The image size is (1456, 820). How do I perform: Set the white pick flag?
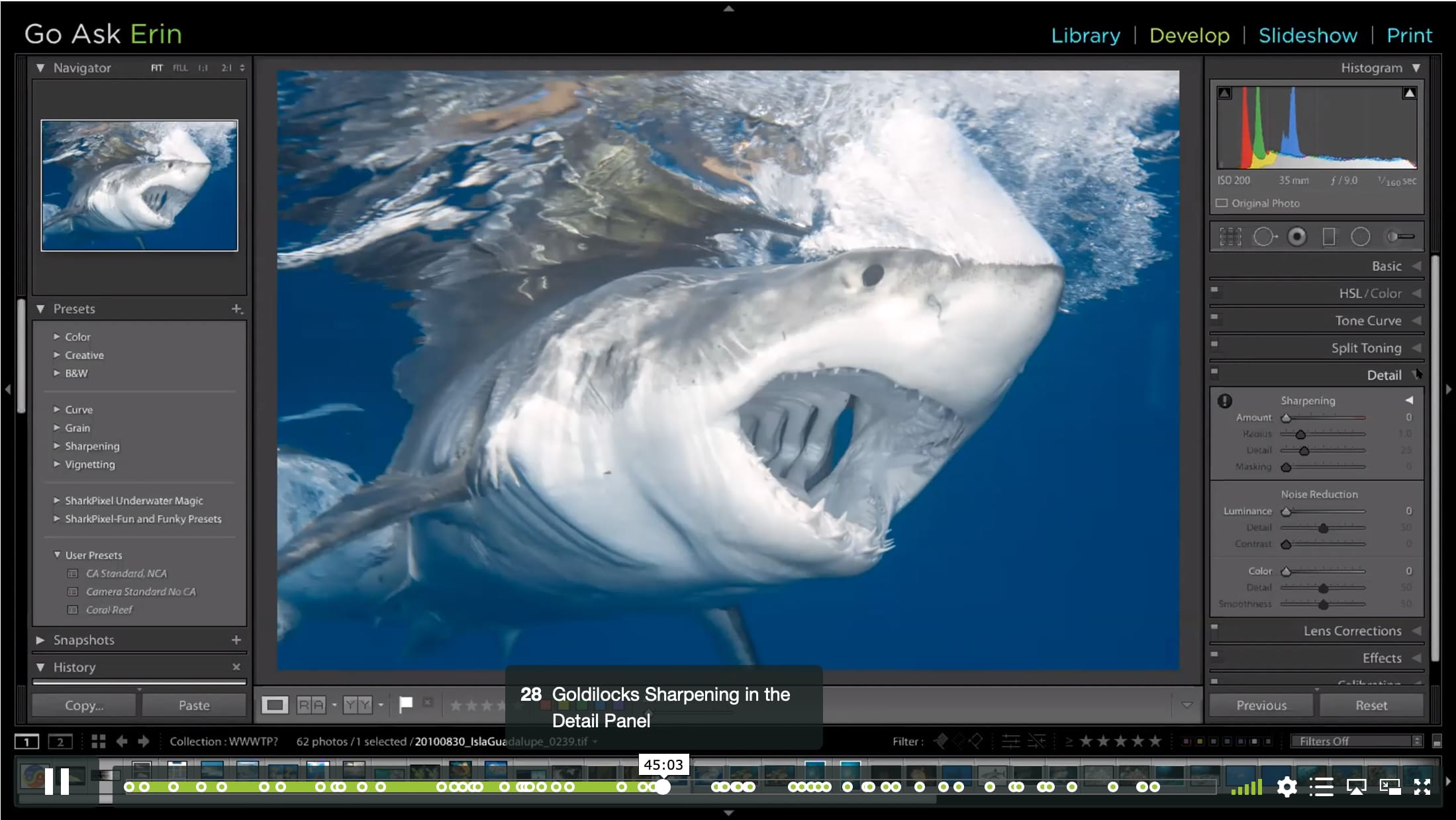pyautogui.click(x=406, y=704)
